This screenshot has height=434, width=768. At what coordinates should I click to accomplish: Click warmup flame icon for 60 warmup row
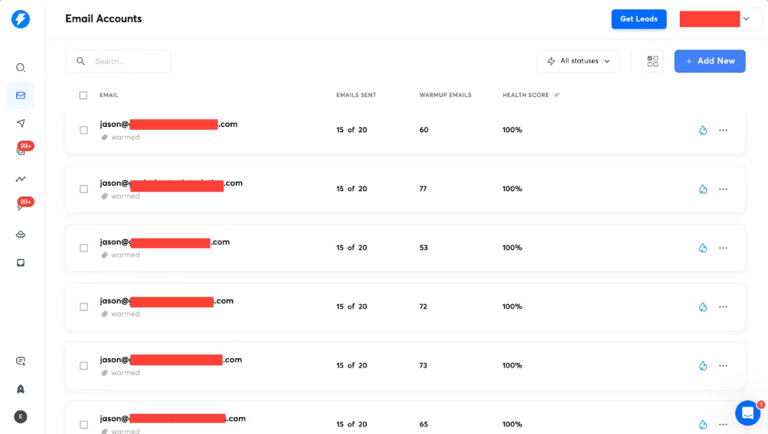[703, 130]
